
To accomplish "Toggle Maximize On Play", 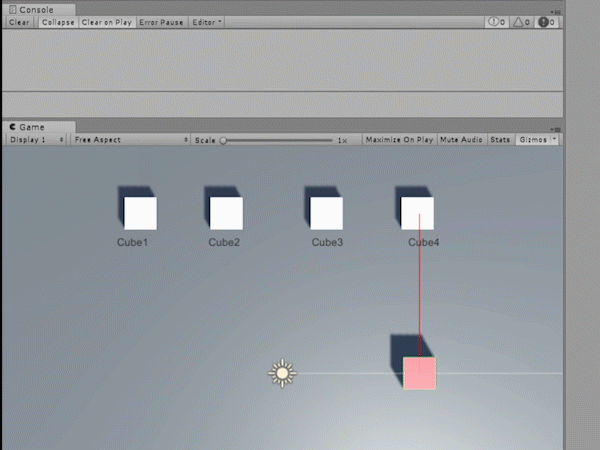I will [399, 140].
